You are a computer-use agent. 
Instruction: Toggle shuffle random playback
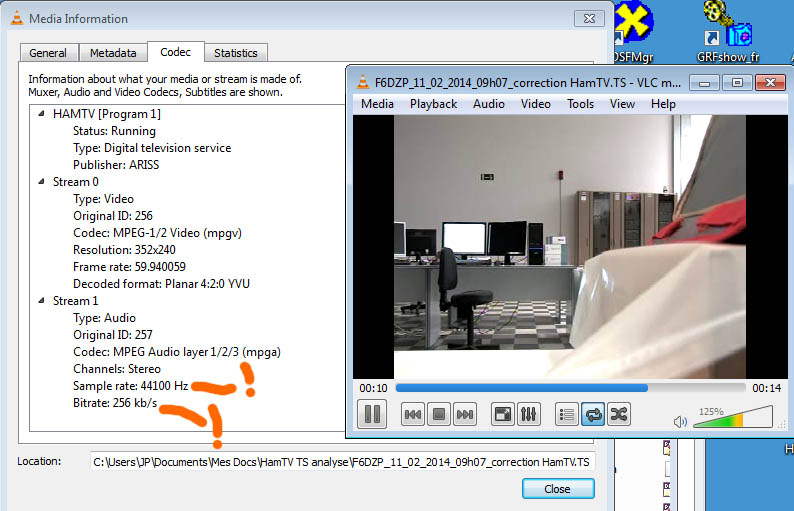pyautogui.click(x=619, y=415)
